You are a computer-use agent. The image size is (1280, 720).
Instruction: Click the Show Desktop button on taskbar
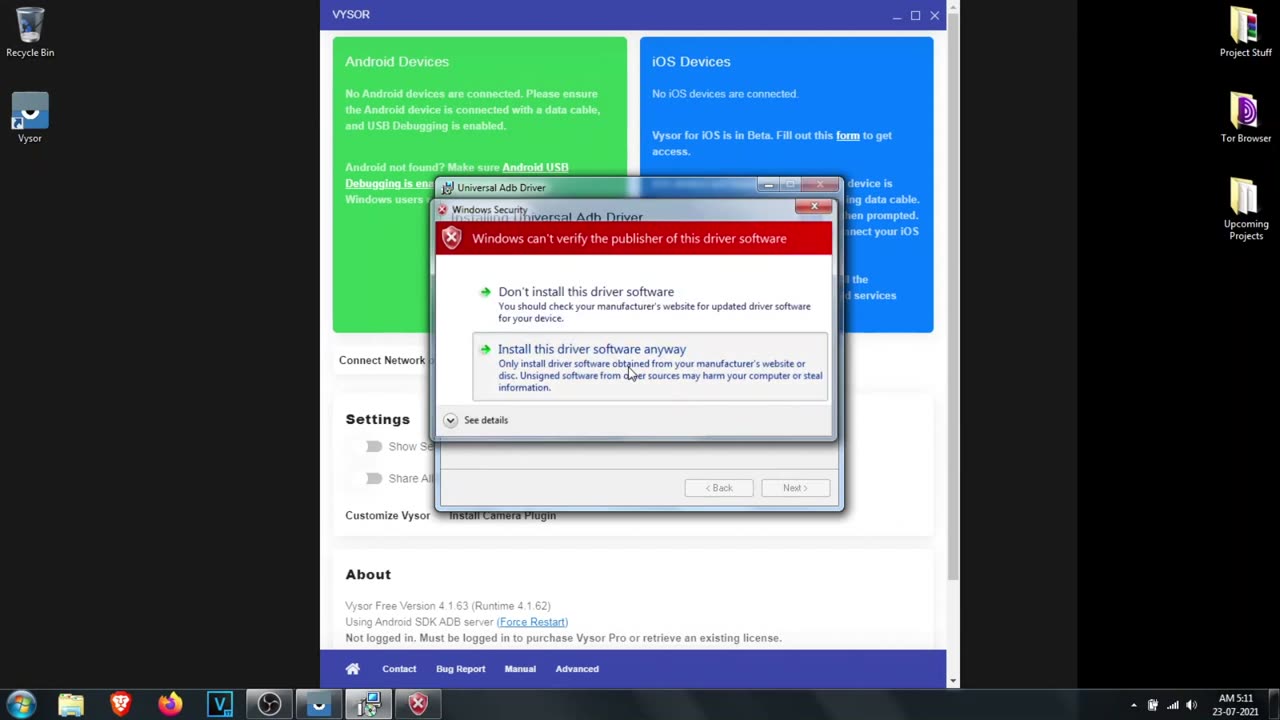[1274, 705]
